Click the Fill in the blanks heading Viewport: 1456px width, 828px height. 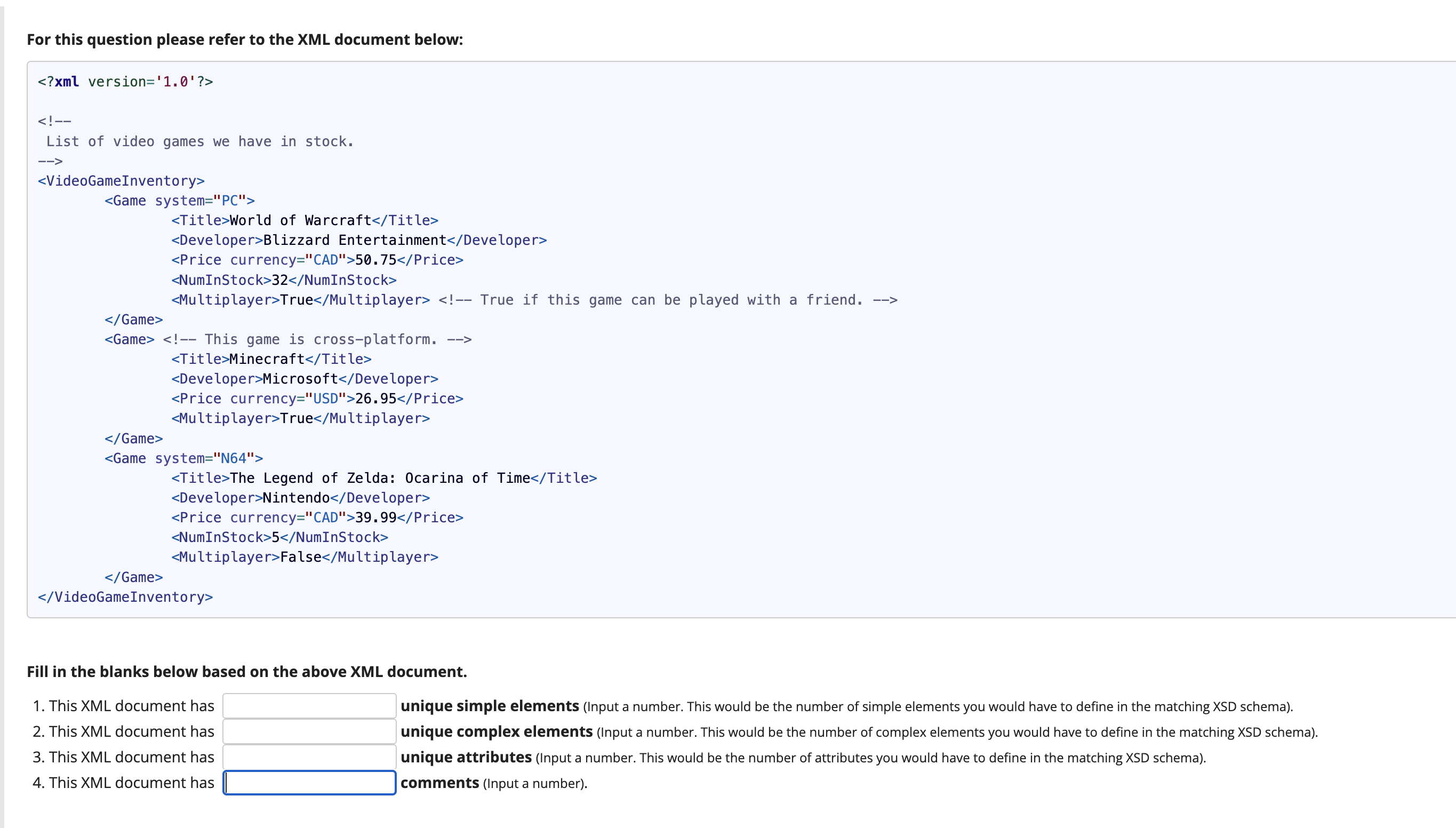[x=246, y=672]
